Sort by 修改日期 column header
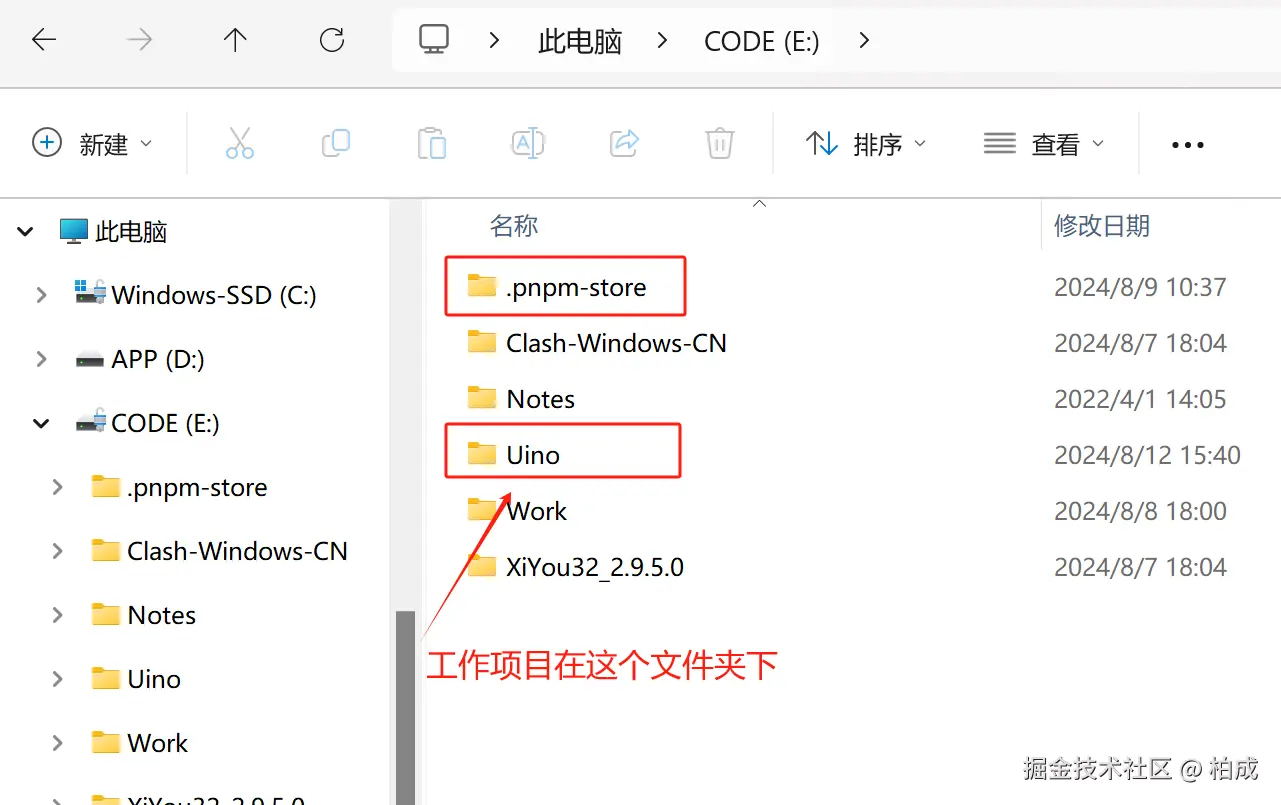Viewport: 1281px width, 805px height. [x=1102, y=226]
